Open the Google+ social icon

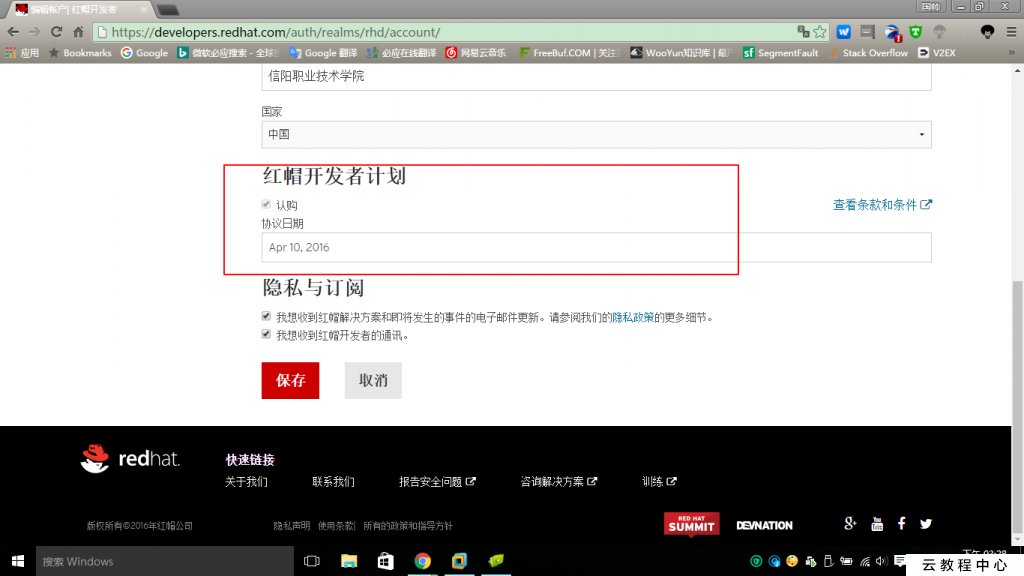point(850,524)
